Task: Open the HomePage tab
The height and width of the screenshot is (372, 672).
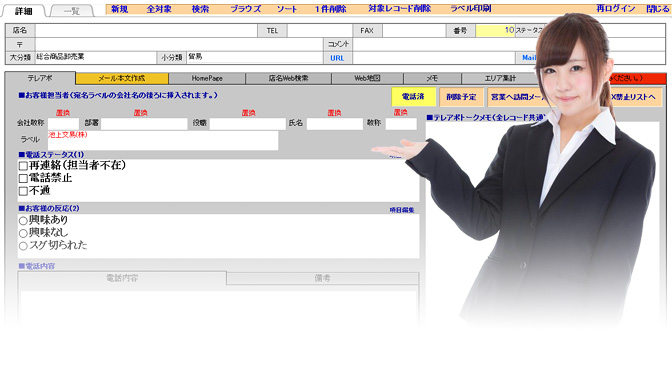Action: coord(207,78)
